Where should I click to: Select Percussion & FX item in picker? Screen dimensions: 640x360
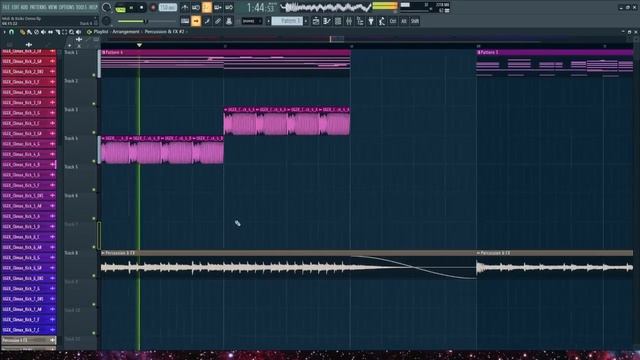click(x=29, y=340)
